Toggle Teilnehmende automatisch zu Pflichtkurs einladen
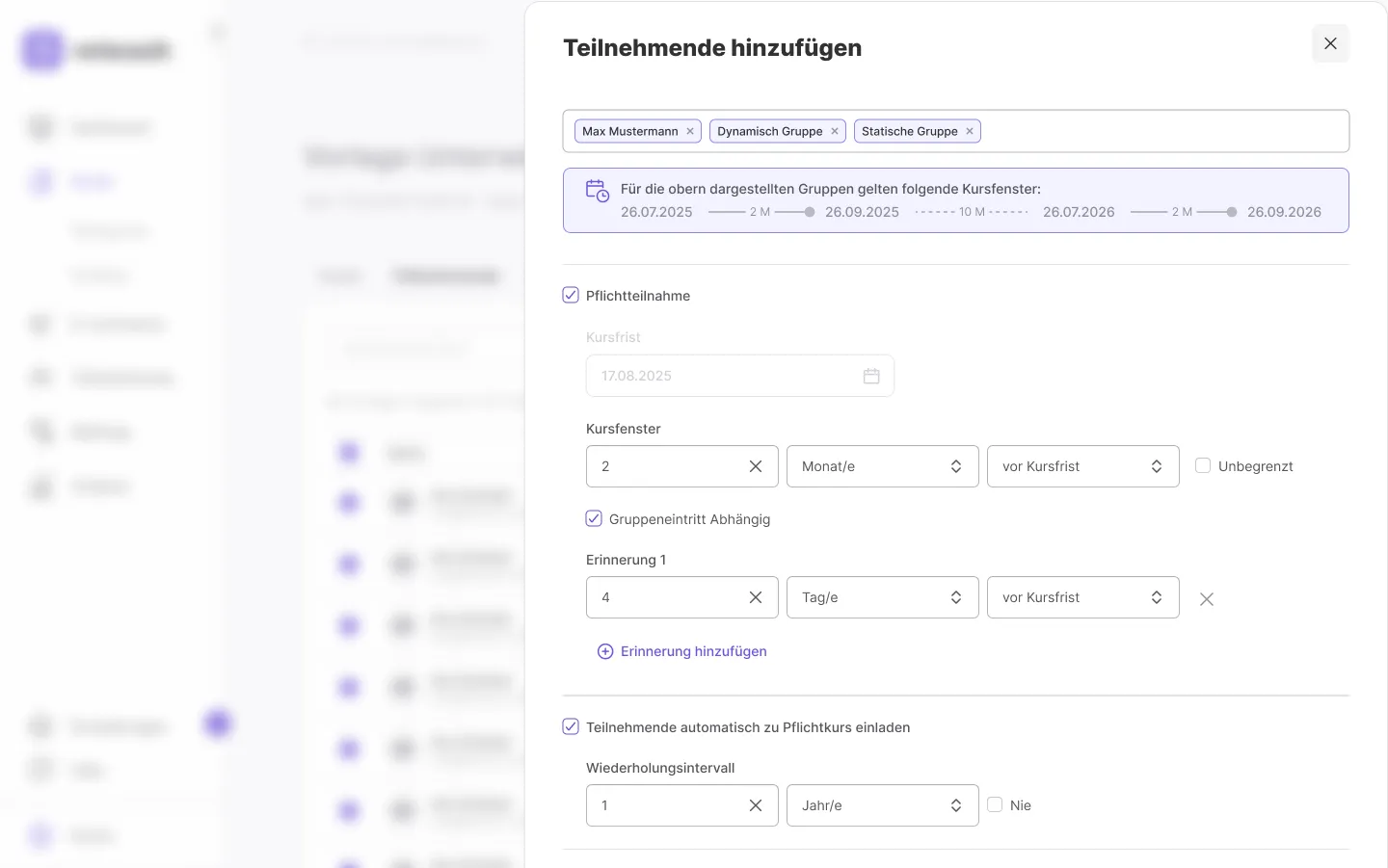The image size is (1388, 868). coord(571,726)
